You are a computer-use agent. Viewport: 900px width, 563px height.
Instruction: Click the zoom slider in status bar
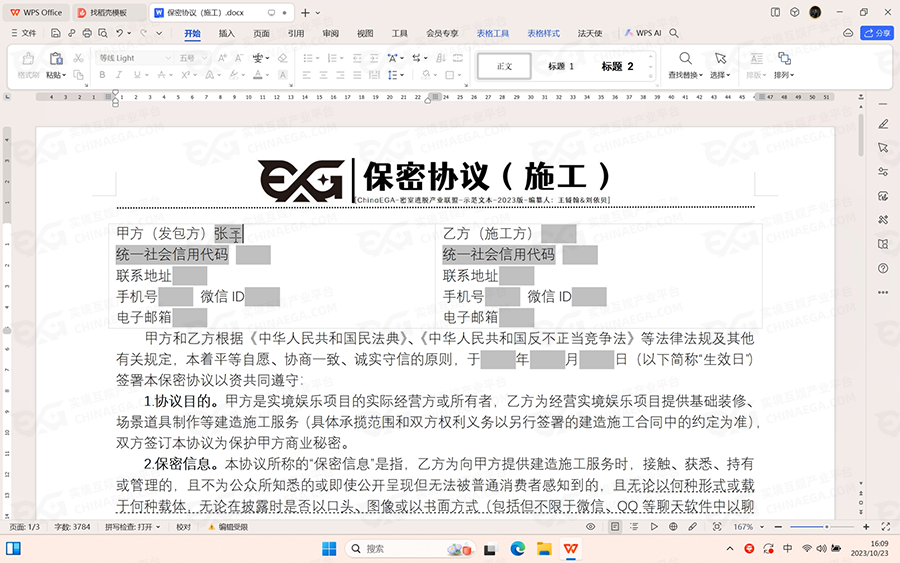coord(820,527)
